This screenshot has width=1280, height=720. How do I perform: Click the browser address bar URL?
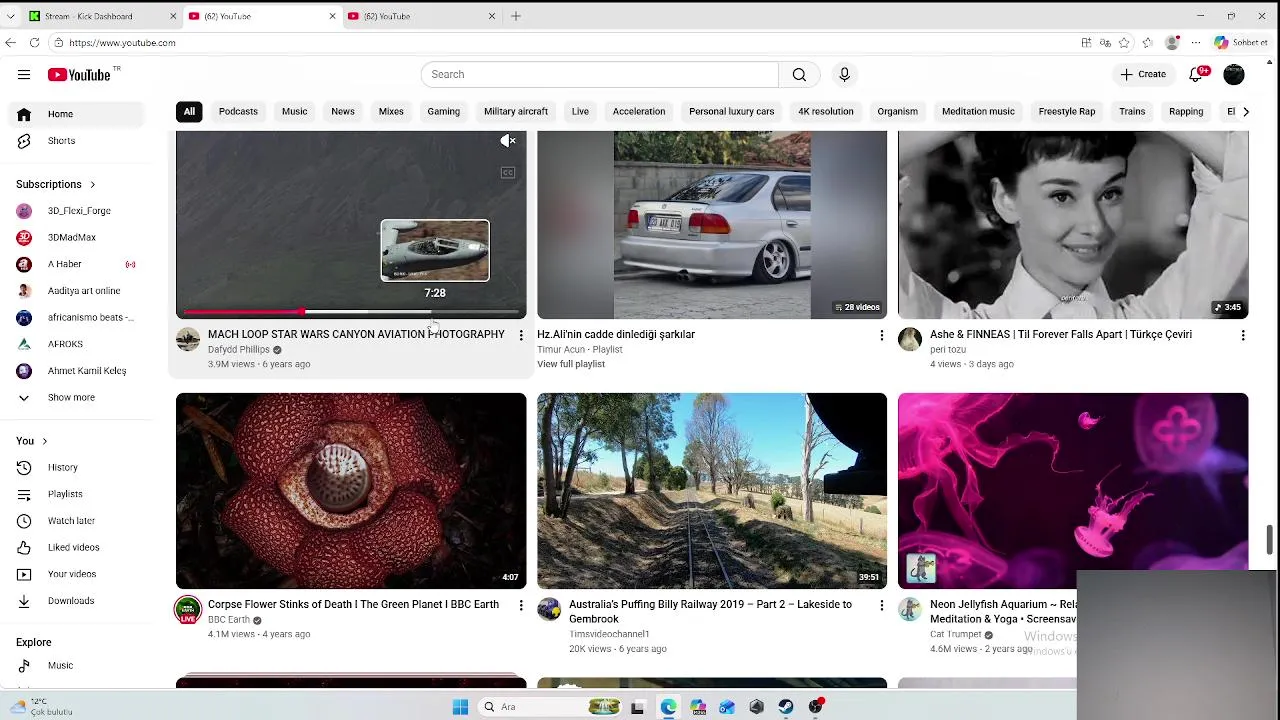122,43
